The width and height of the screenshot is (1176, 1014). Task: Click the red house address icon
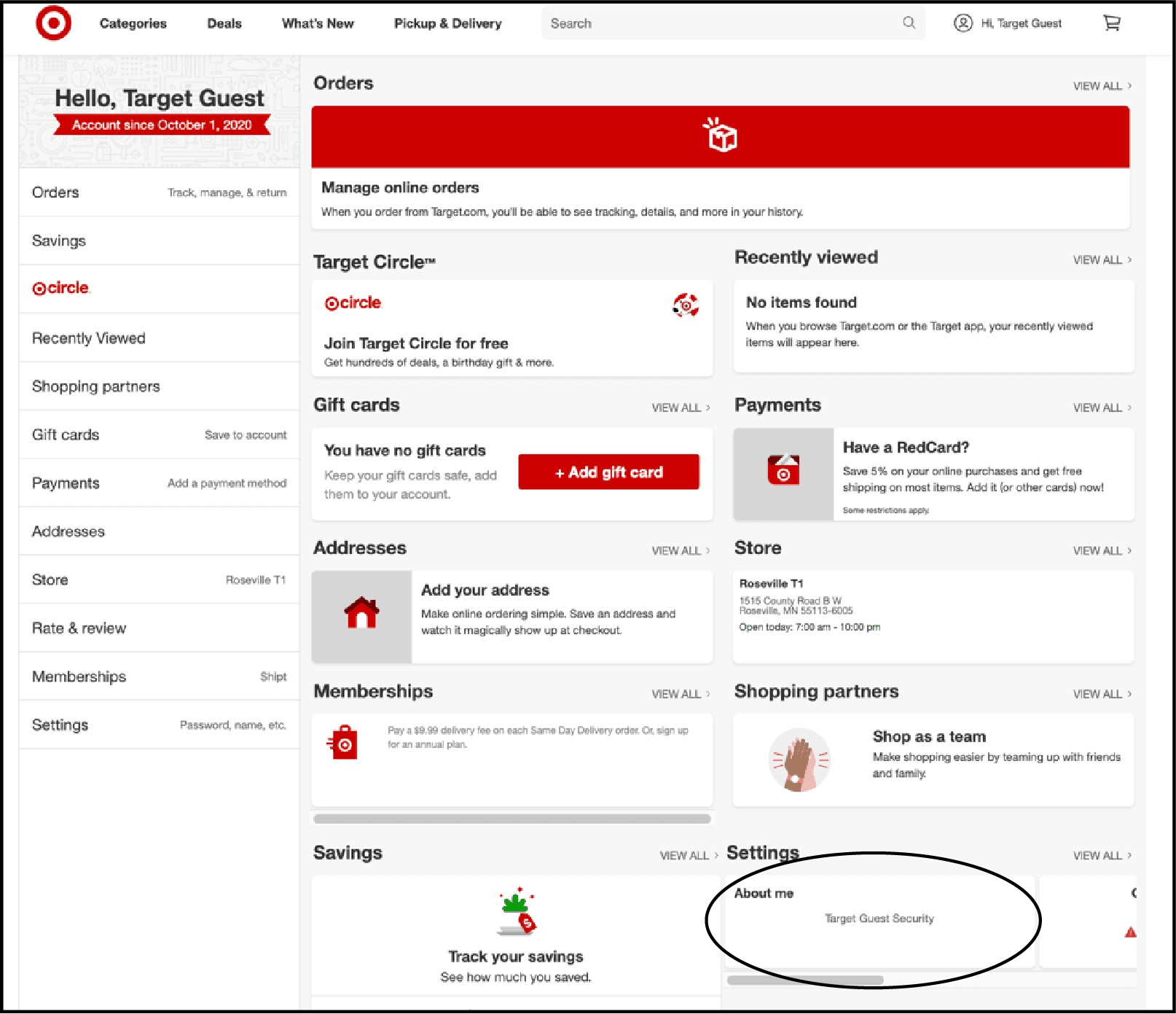362,612
